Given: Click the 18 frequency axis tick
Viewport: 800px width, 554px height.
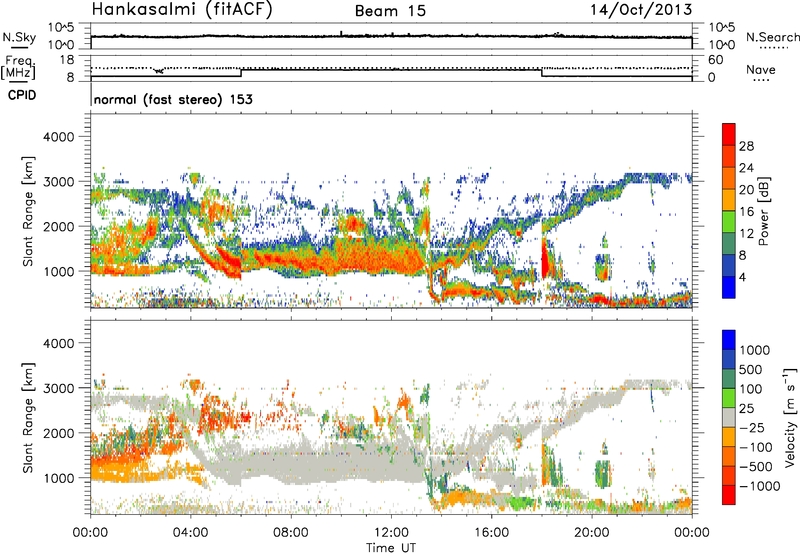Looking at the screenshot, I should click(x=67, y=60).
